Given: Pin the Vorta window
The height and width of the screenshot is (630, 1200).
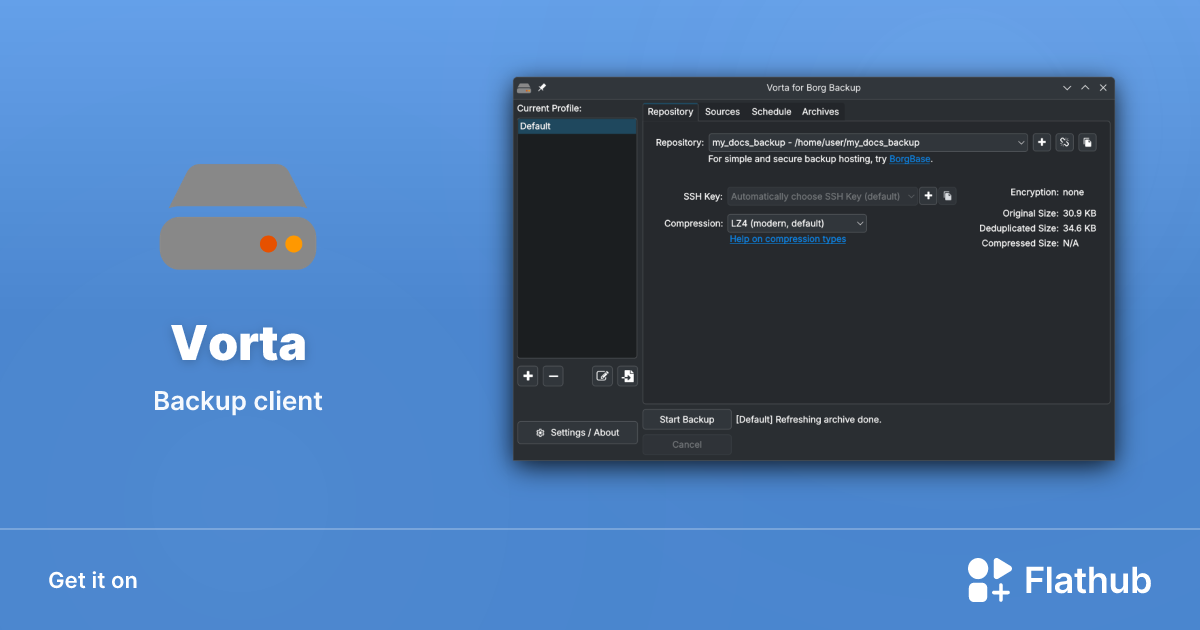Looking at the screenshot, I should [541, 87].
